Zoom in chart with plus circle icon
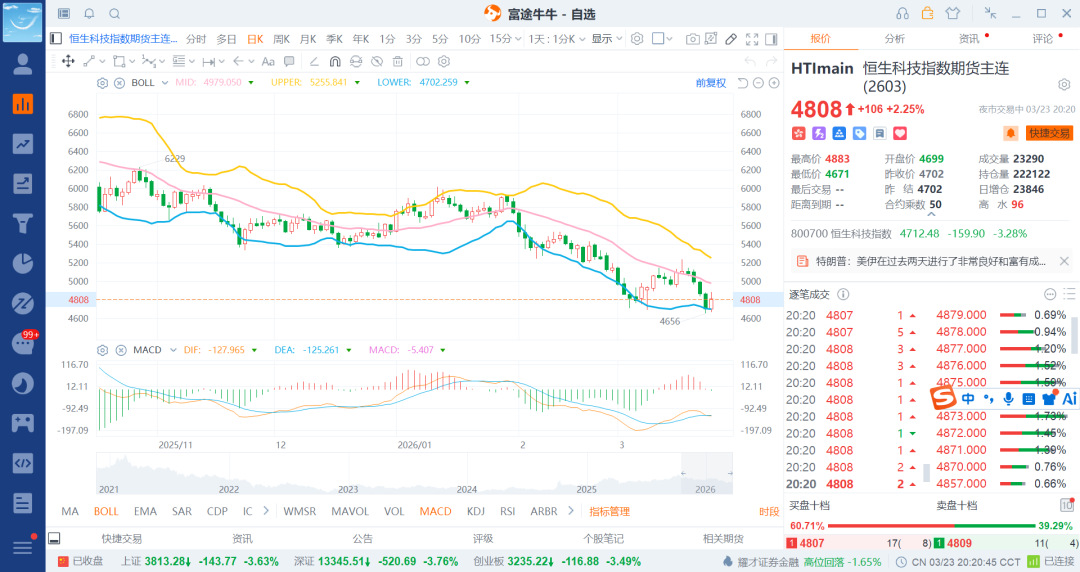This screenshot has width=1080, height=572. (x=774, y=83)
